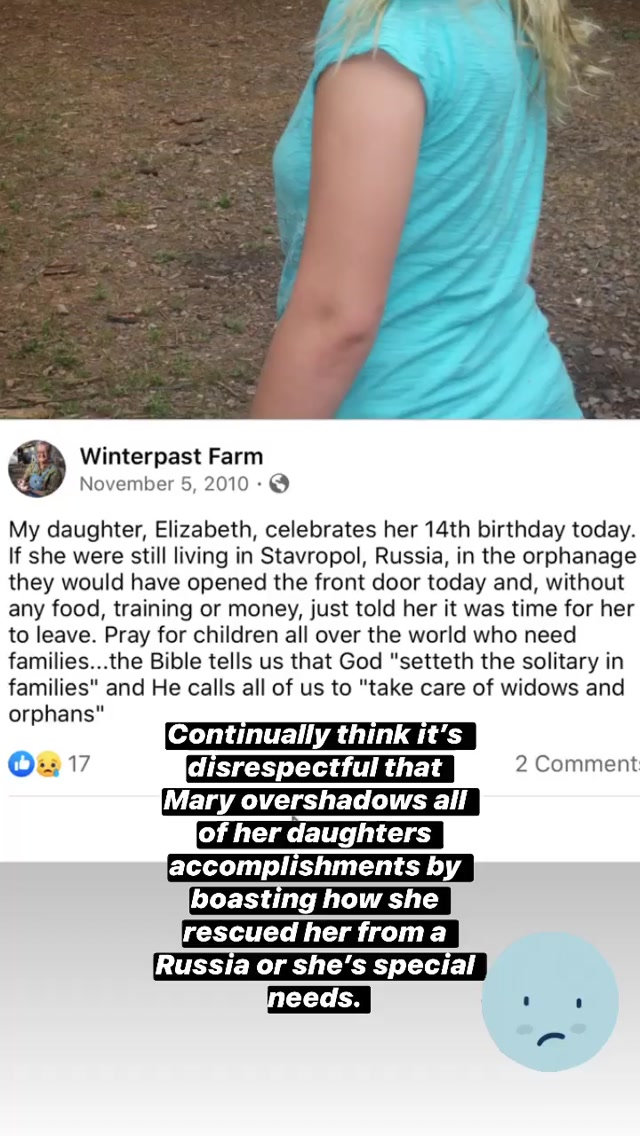Click the globe public audience icon
The image size is (640, 1136).
[x=279, y=483]
